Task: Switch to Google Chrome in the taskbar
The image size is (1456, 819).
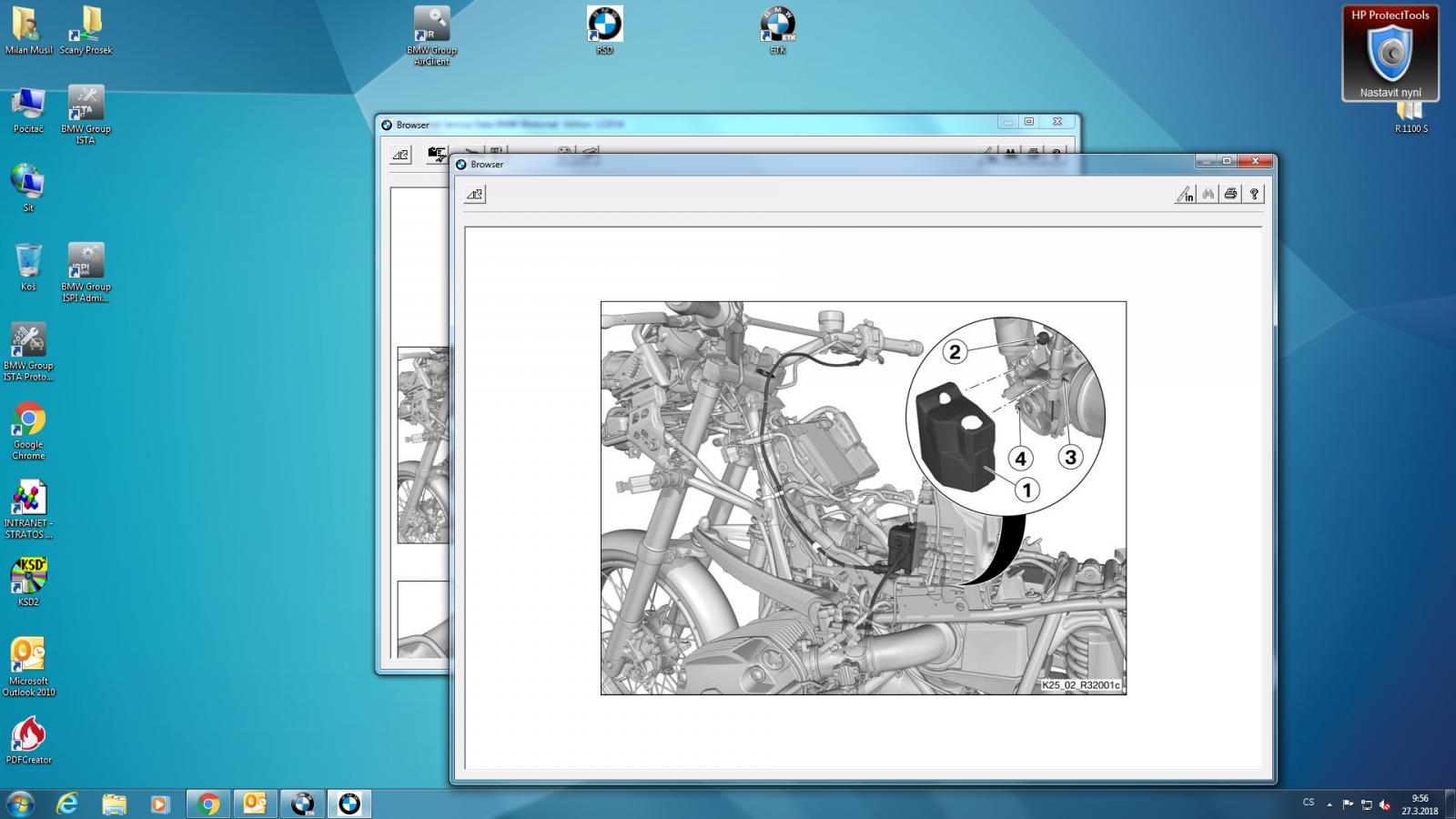Action: (208, 804)
